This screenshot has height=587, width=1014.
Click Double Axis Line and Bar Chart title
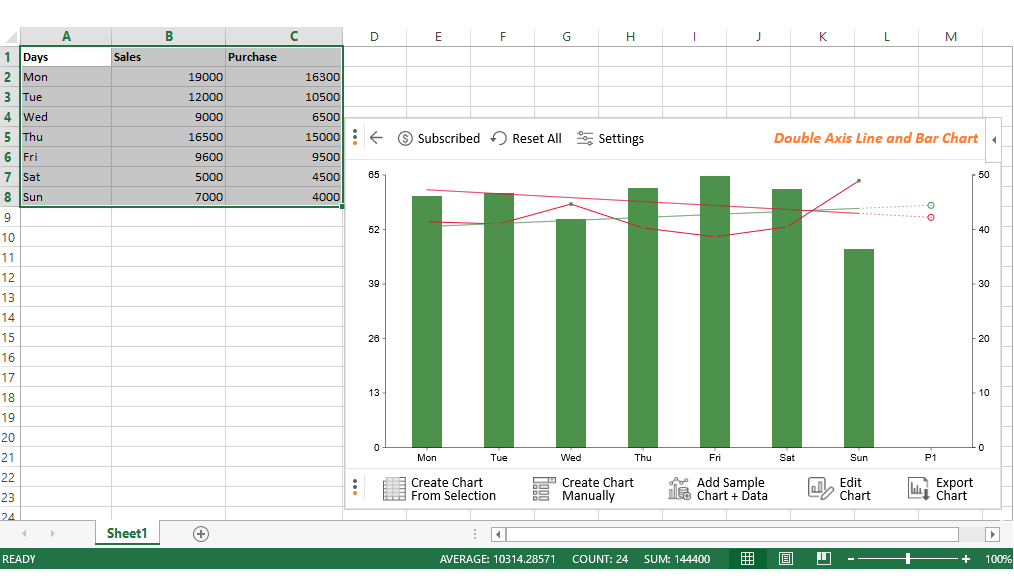tap(876, 138)
